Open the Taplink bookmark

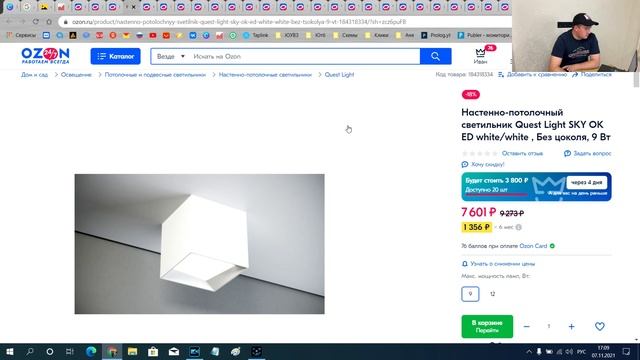tap(256, 36)
